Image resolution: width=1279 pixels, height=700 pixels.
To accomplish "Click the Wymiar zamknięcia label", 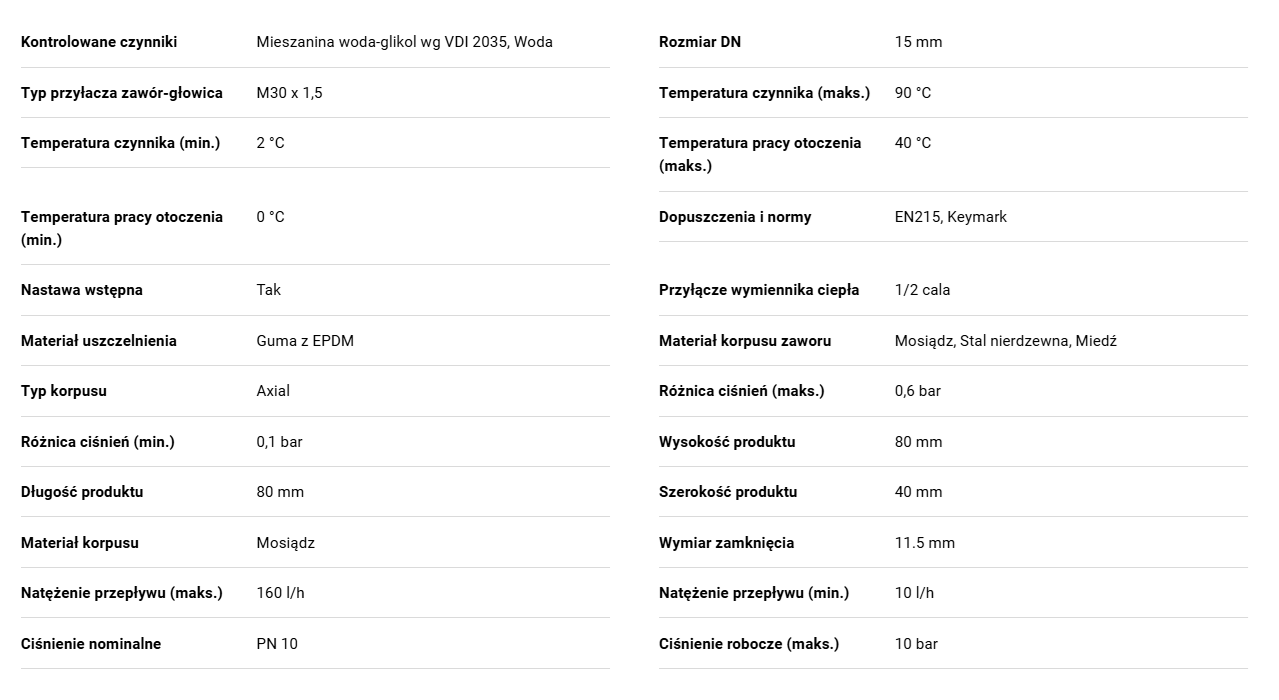I will [x=727, y=543].
